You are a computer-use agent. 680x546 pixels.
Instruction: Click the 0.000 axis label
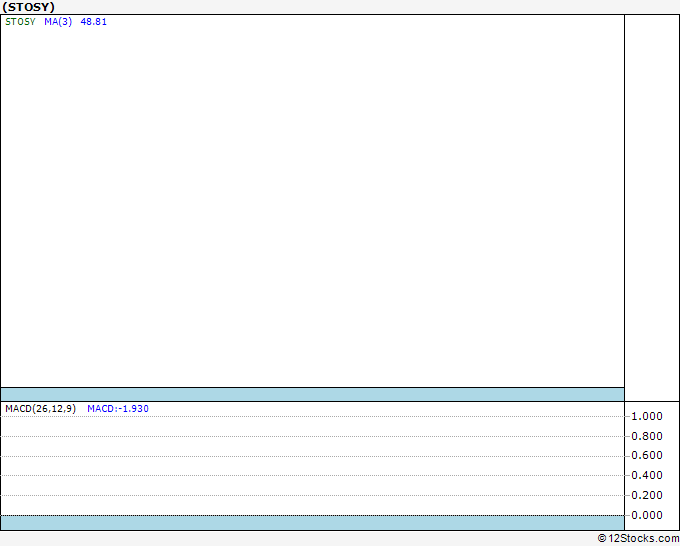click(647, 516)
